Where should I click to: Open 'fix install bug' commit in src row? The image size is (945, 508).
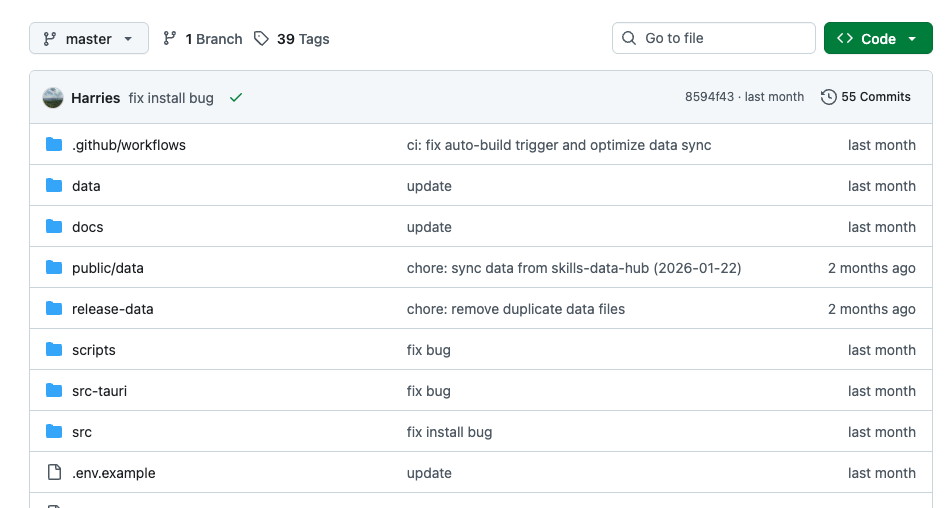point(450,432)
